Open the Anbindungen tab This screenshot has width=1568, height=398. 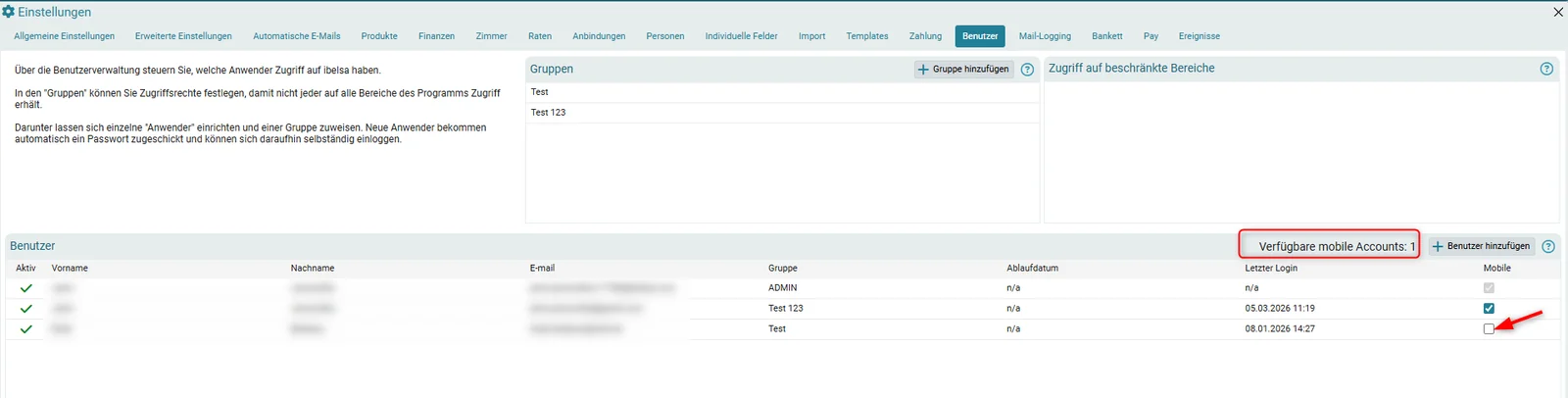pos(599,36)
